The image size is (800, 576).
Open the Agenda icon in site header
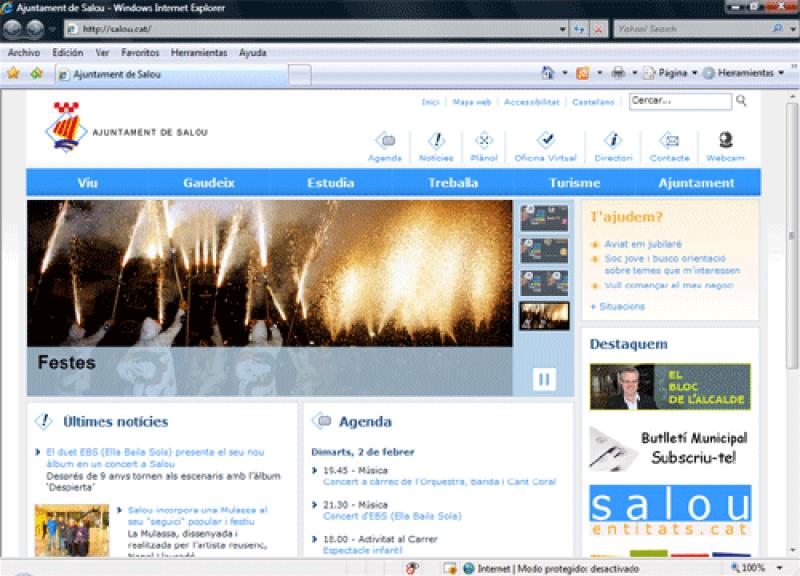click(x=385, y=141)
